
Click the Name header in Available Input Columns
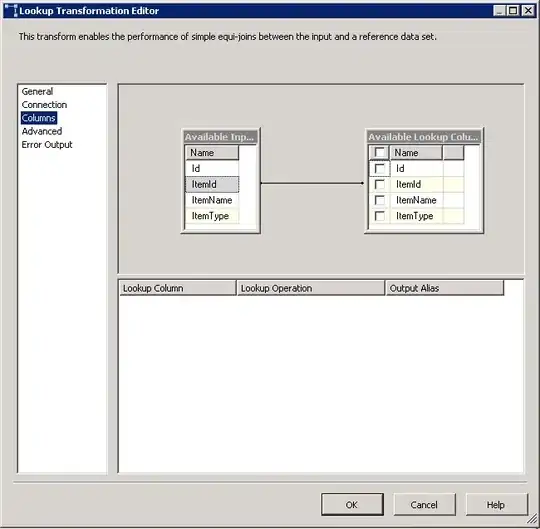tap(212, 153)
